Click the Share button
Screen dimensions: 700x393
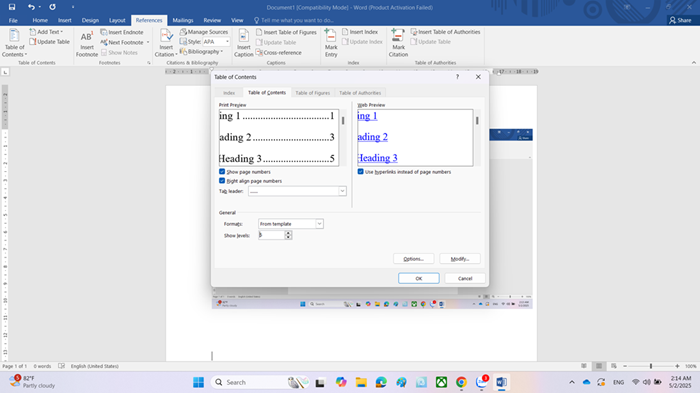coord(680,20)
